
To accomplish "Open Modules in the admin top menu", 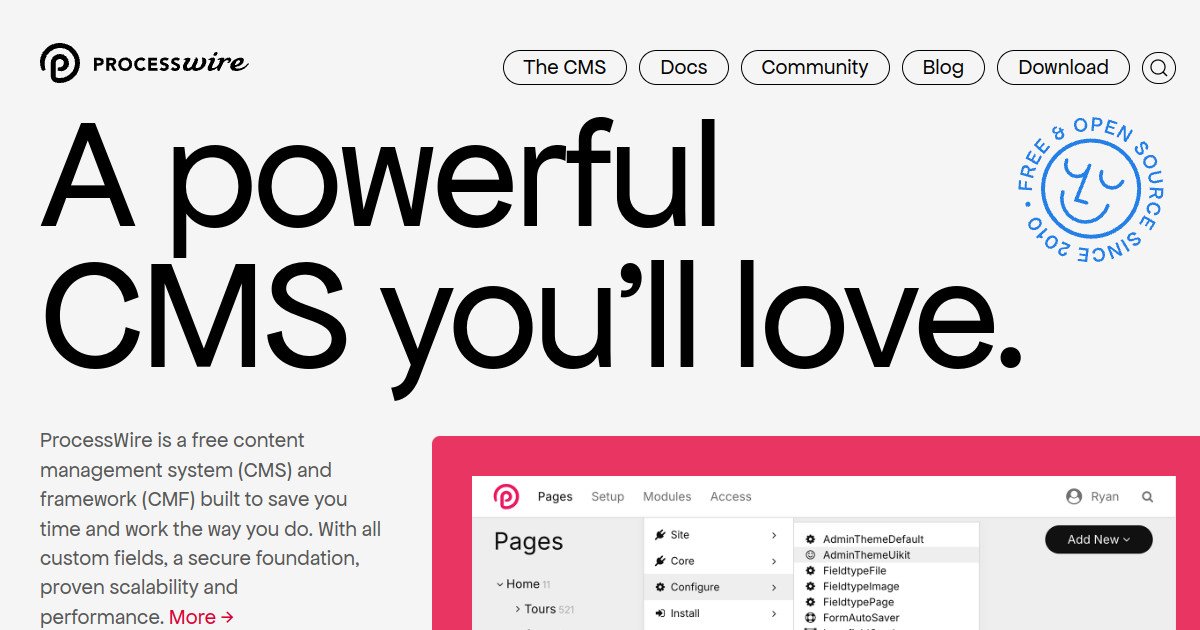I will pos(667,497).
